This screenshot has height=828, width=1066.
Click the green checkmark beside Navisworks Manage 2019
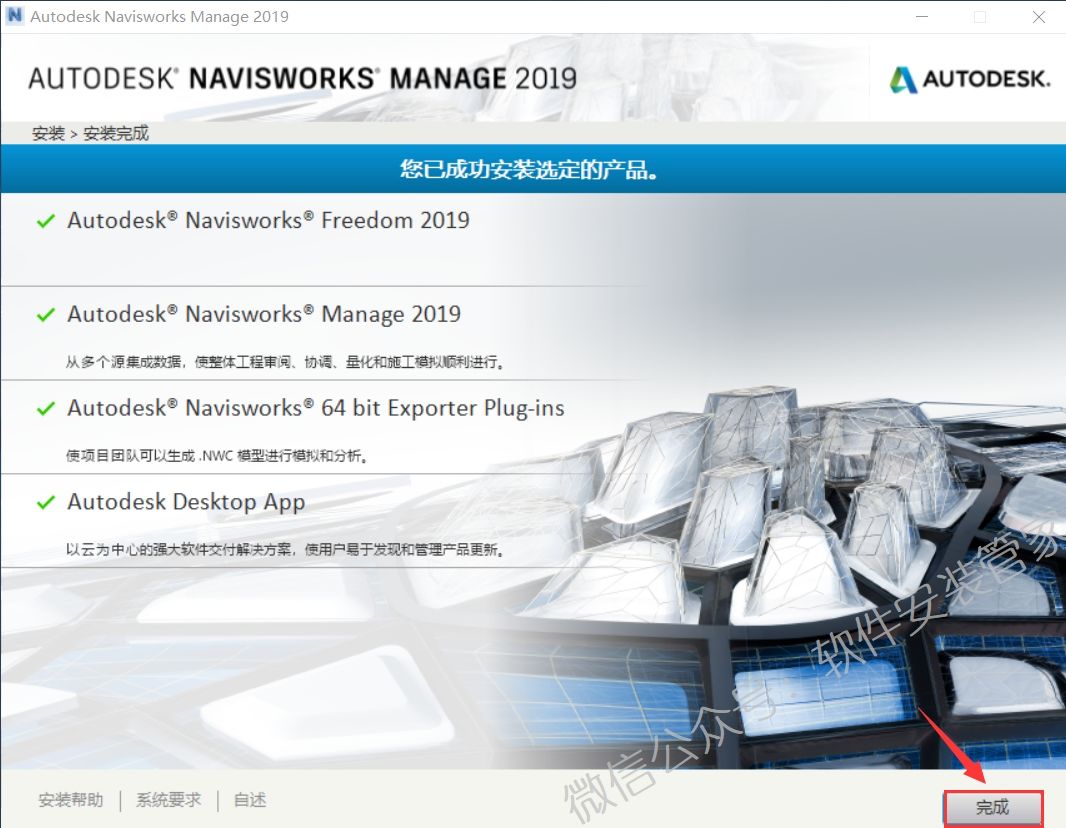45,315
